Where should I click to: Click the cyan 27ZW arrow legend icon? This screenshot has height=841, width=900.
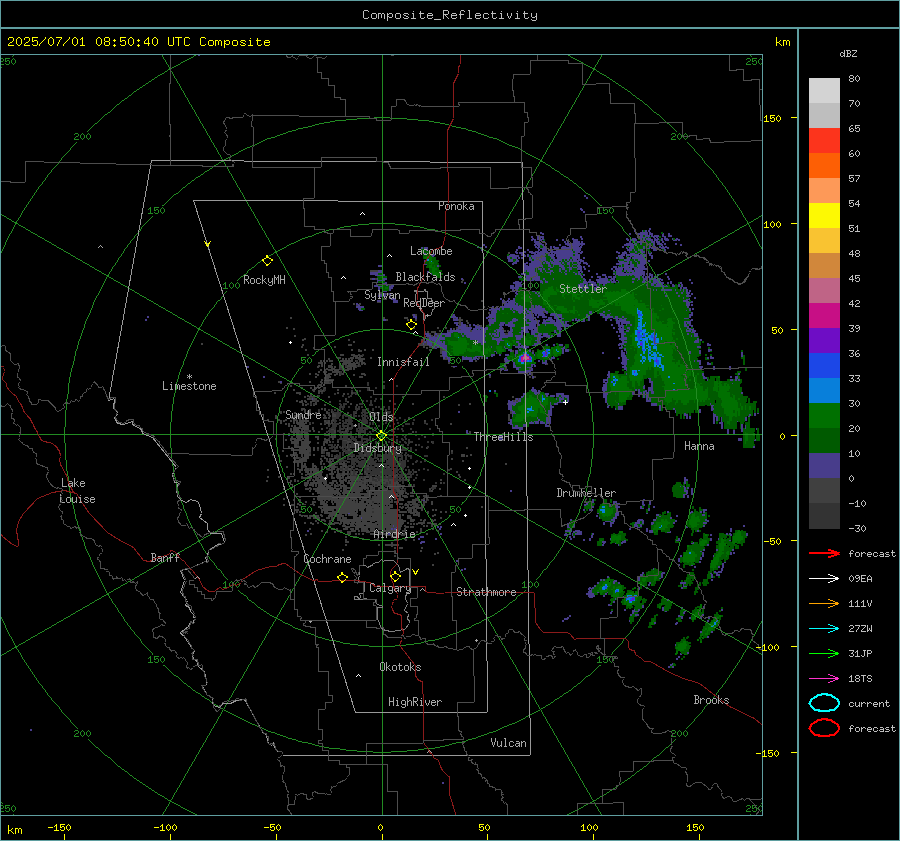pos(824,629)
